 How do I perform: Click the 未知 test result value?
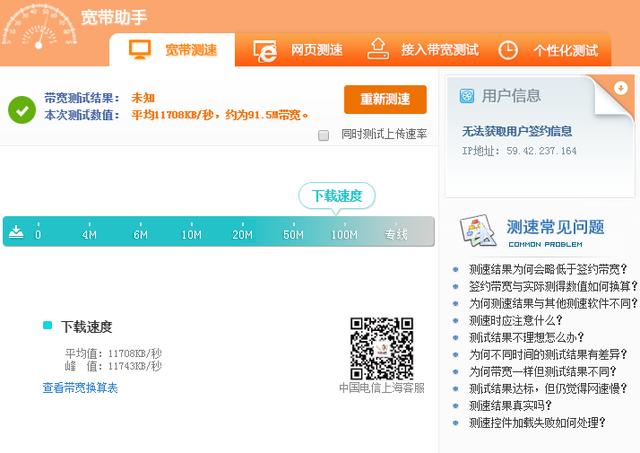pos(143,98)
